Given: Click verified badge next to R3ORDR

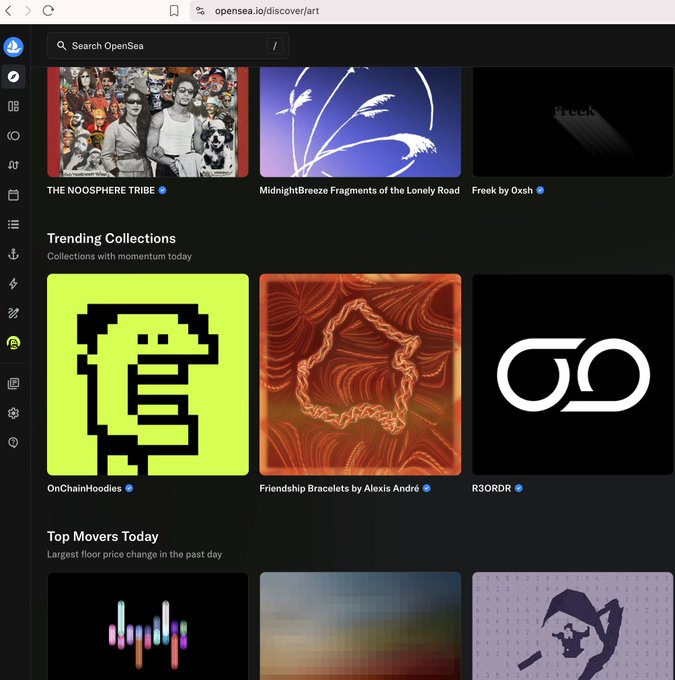Looking at the screenshot, I should click(x=519, y=488).
